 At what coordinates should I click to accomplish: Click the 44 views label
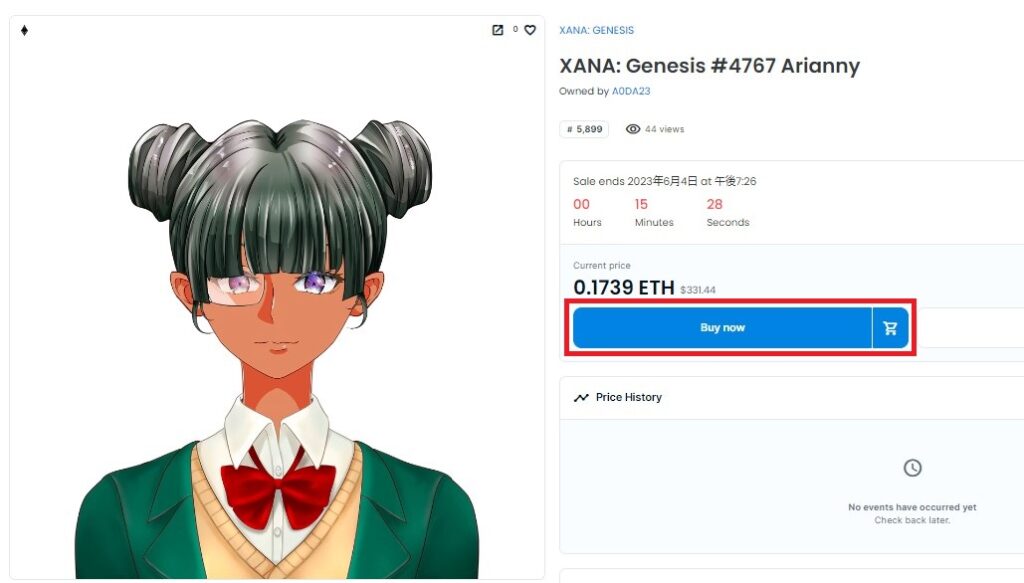(x=665, y=129)
